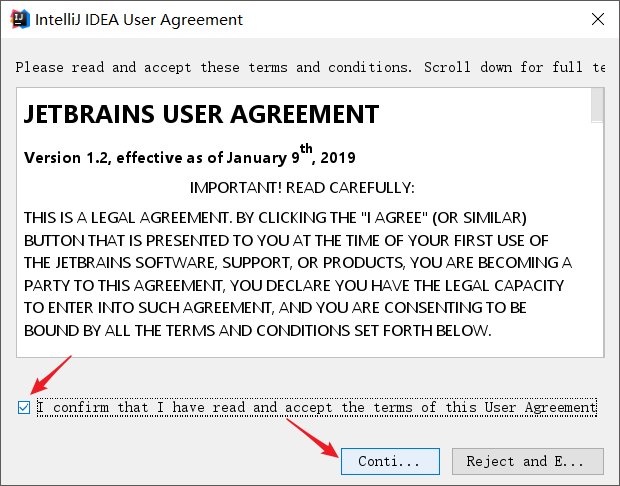Click the 'IntelliJ IDEA User Agreement' window title

click(x=139, y=20)
